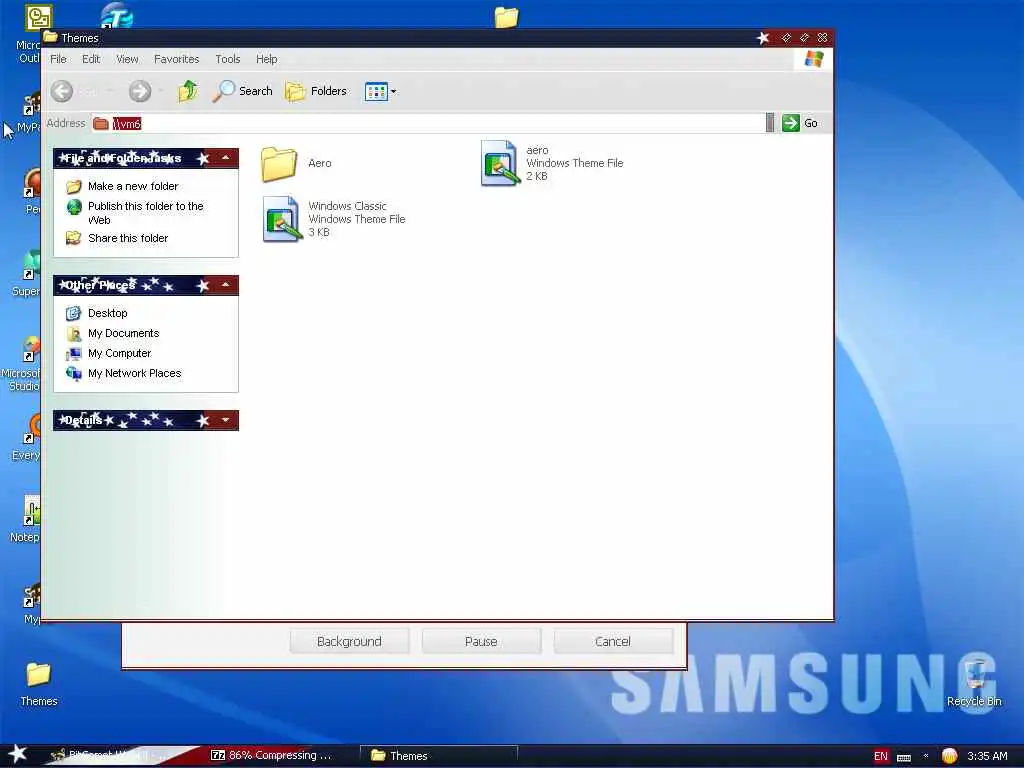Screen dimensions: 1024x768
Task: Click the Background button in the 7-Zip dialog
Action: click(x=349, y=641)
